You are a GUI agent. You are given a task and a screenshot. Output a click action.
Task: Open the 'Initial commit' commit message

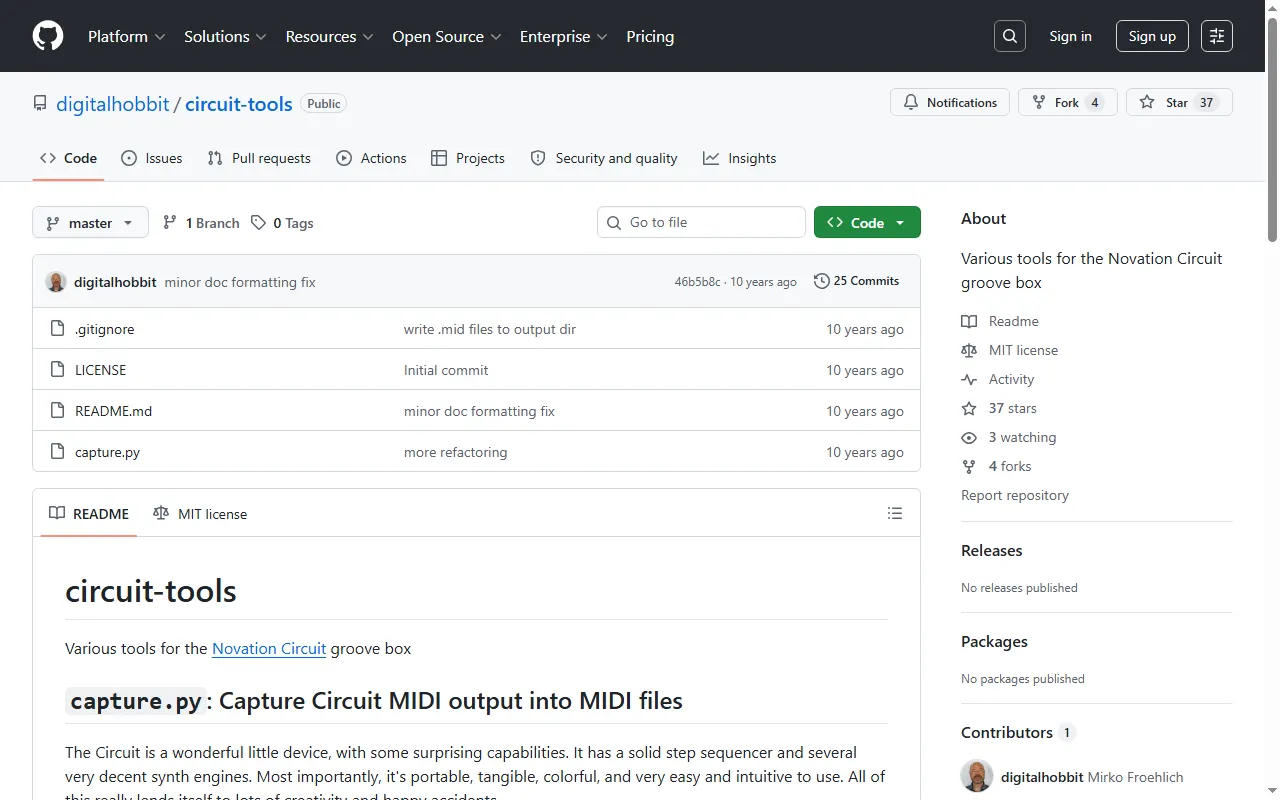point(446,370)
